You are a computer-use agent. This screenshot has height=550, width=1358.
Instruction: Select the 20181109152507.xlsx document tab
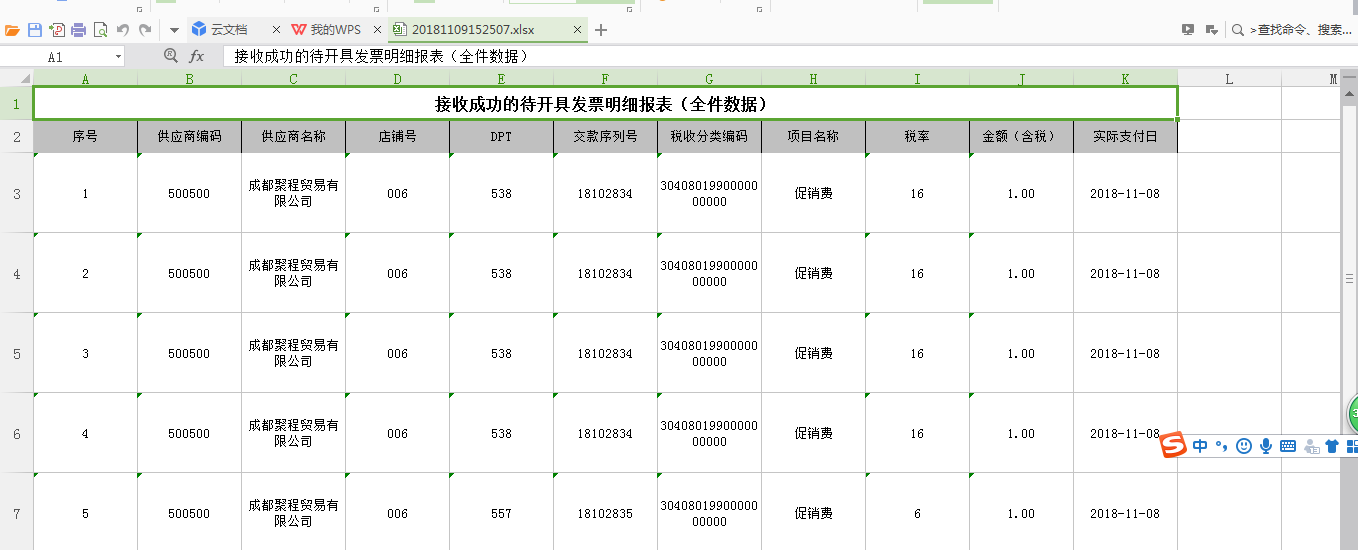(x=473, y=30)
